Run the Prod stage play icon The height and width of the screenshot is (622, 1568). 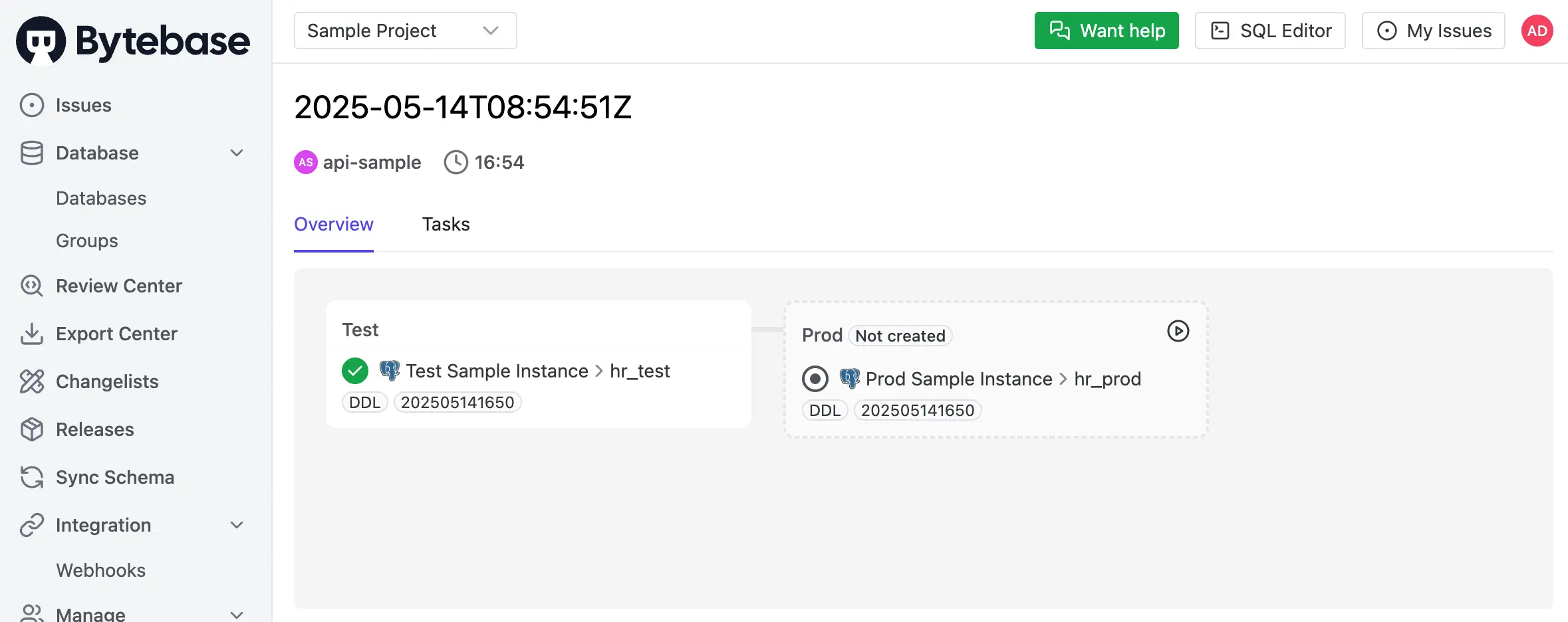click(x=1178, y=331)
